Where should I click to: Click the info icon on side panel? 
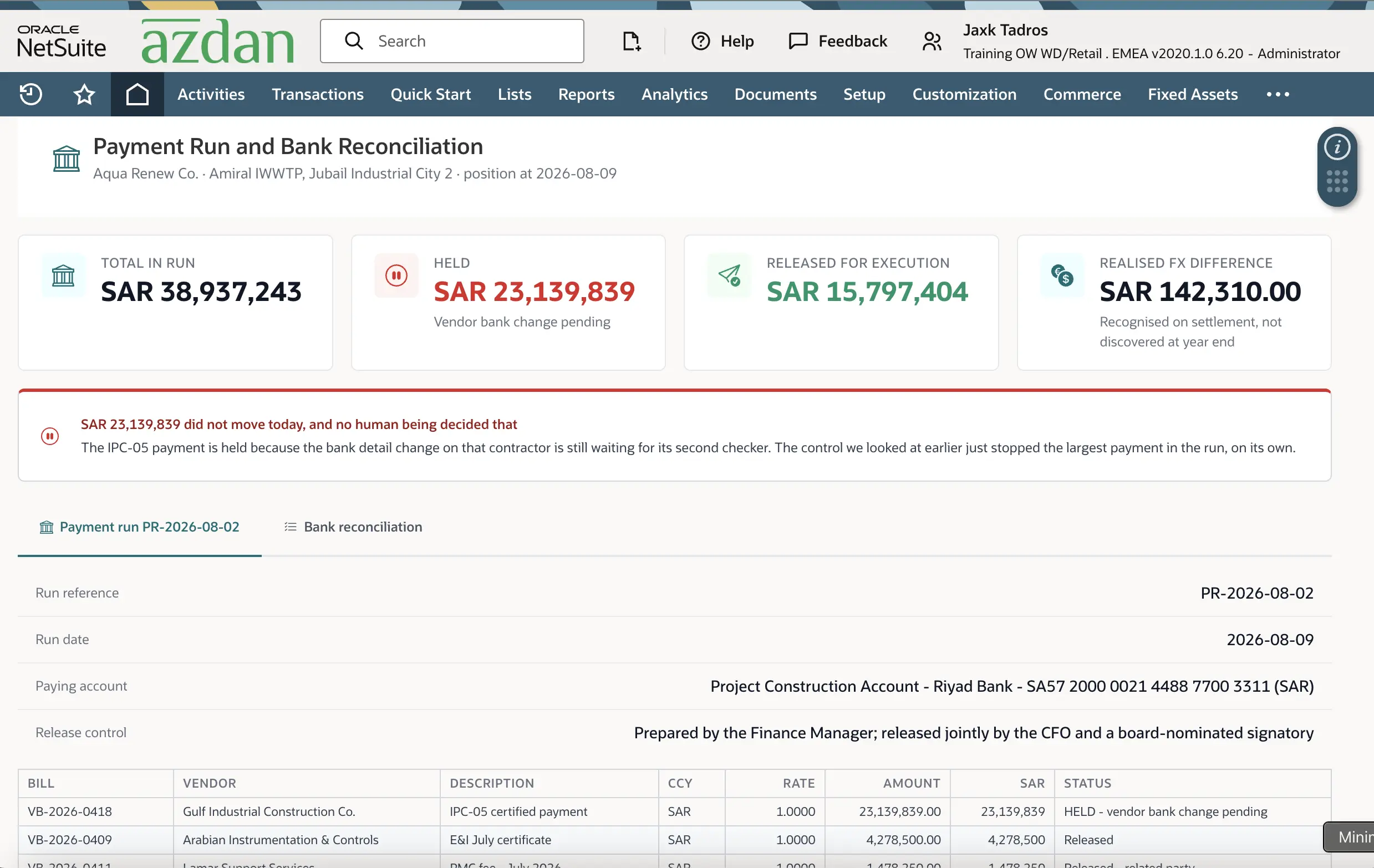(1337, 147)
